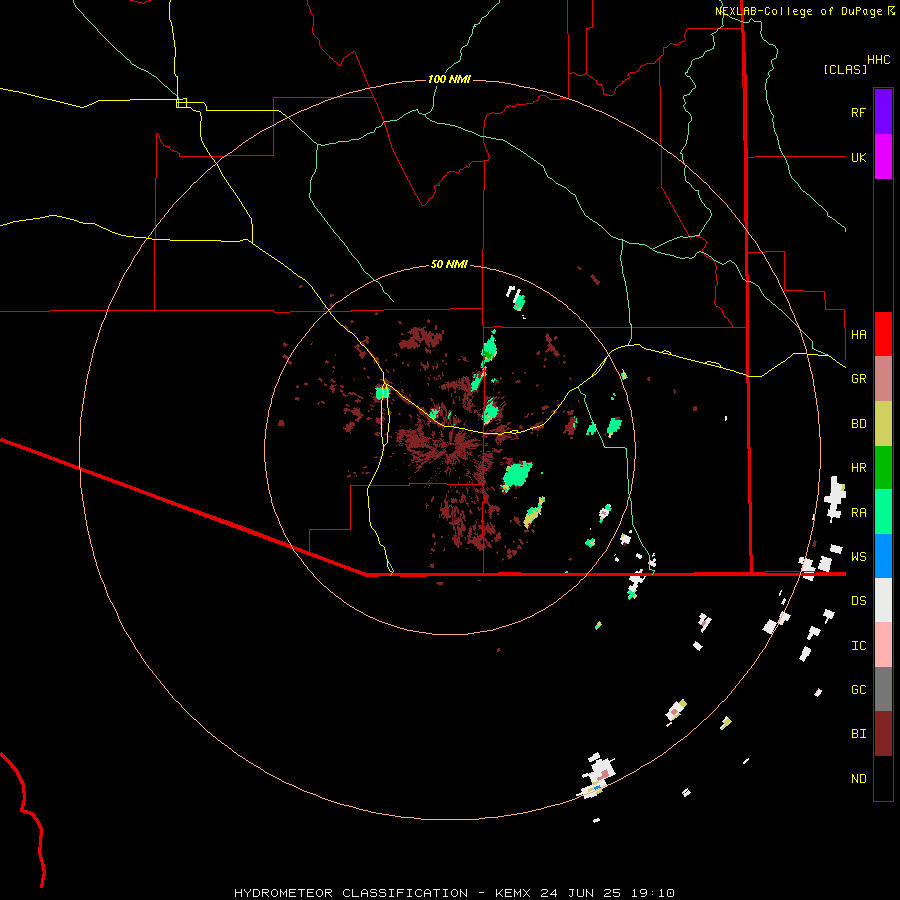
Task: Click the HA legend label
Action: [858, 334]
